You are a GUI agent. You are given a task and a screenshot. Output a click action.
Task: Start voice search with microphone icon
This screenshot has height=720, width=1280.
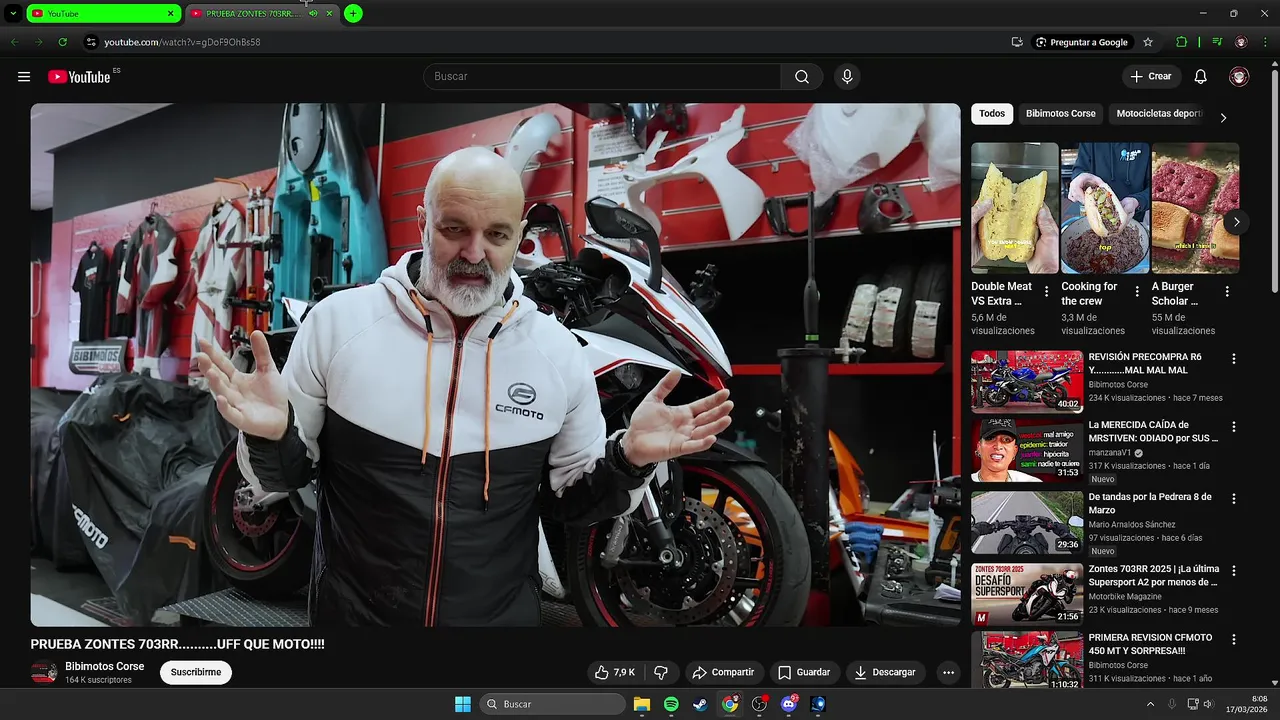point(847,77)
